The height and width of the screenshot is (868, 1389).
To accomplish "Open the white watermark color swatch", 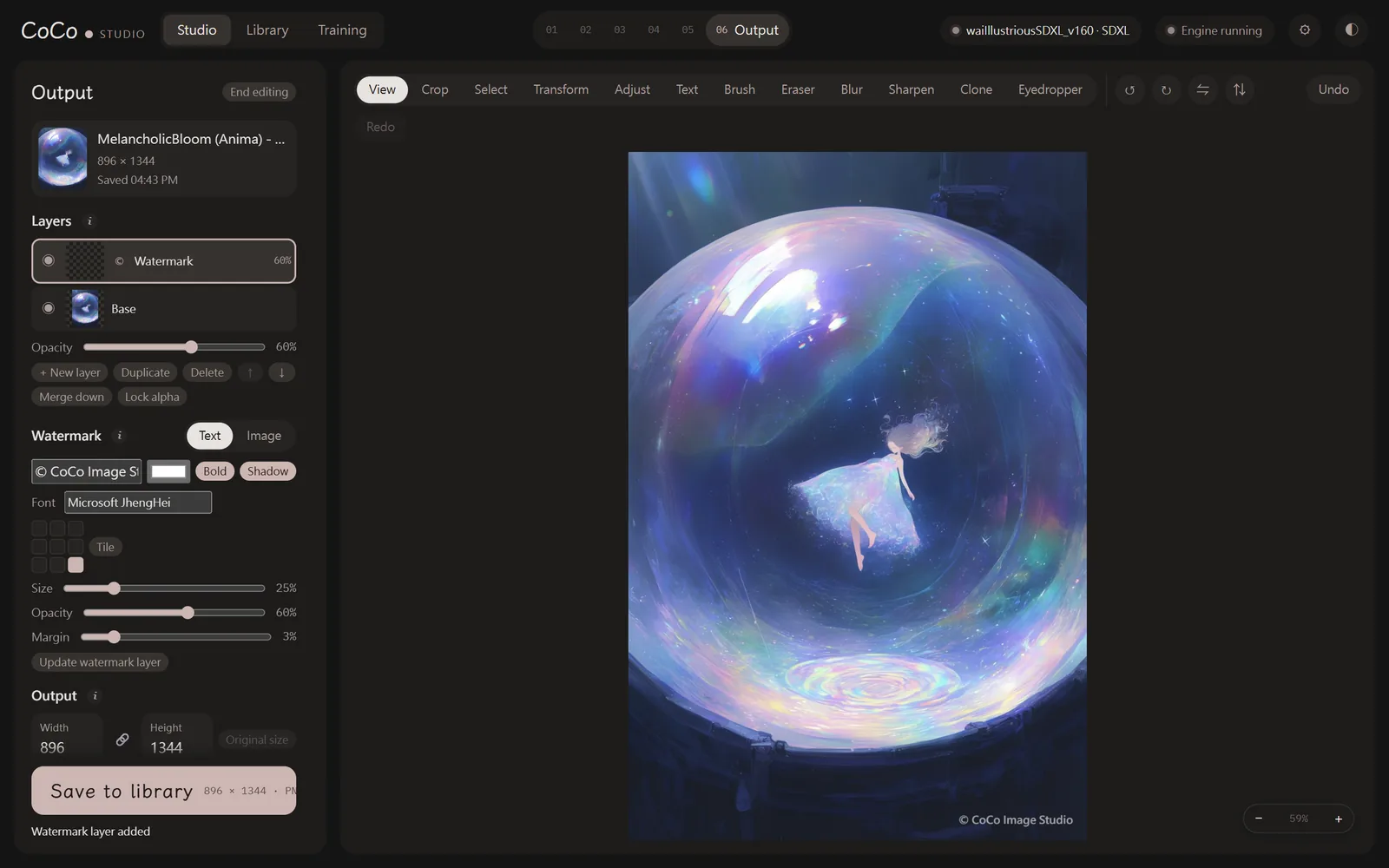I will pos(168,471).
